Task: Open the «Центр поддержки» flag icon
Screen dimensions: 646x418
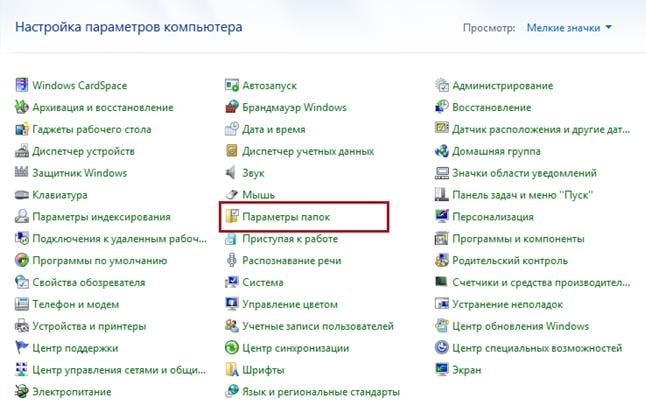Action: click(21, 348)
